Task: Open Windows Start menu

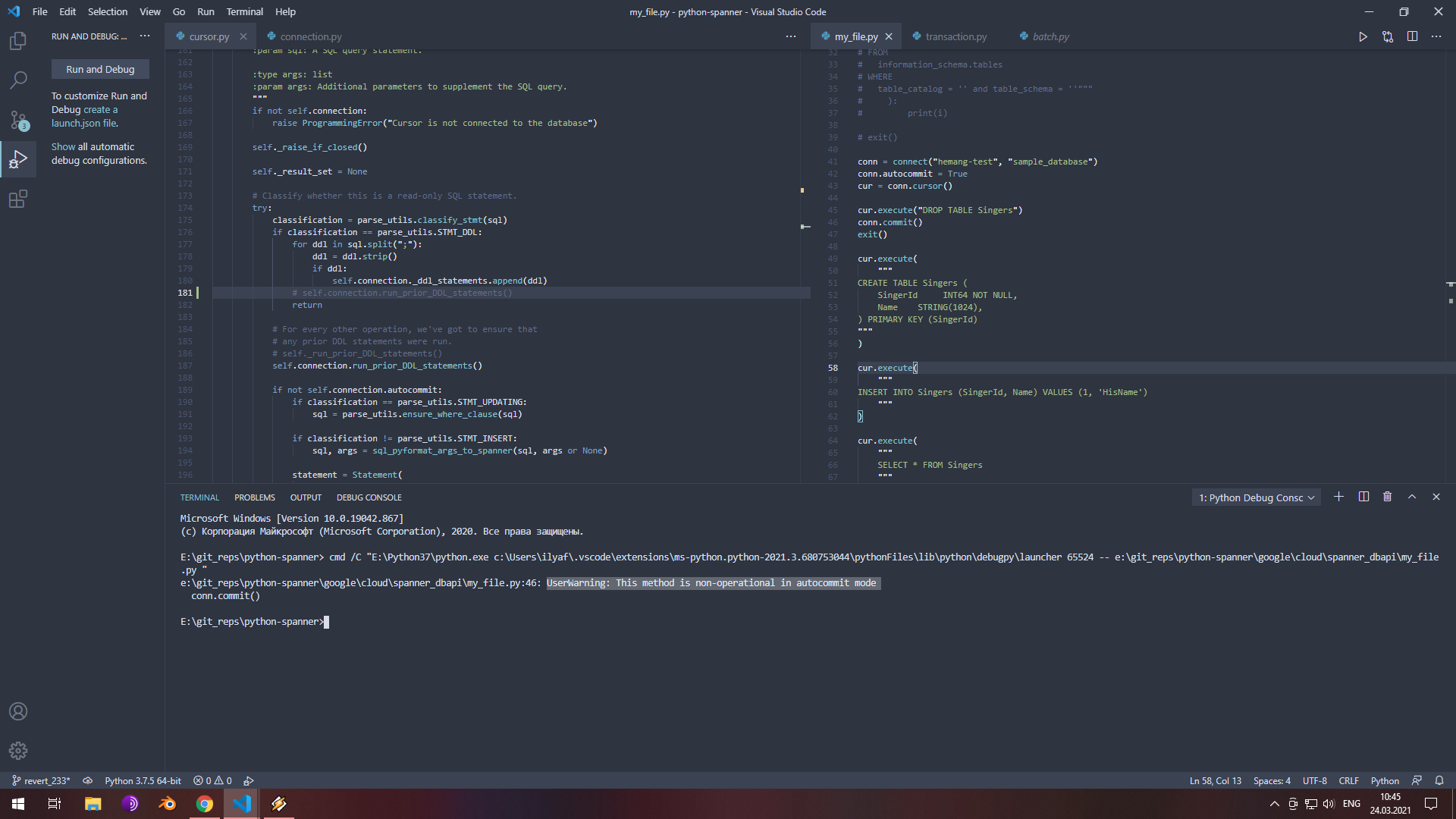Action: [18, 804]
